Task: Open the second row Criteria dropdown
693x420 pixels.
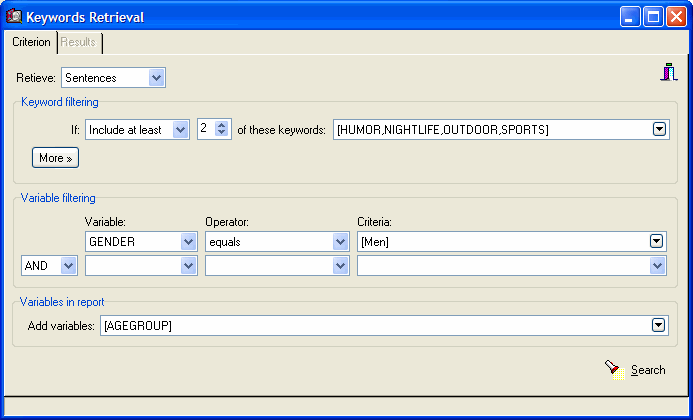Action: coord(657,265)
